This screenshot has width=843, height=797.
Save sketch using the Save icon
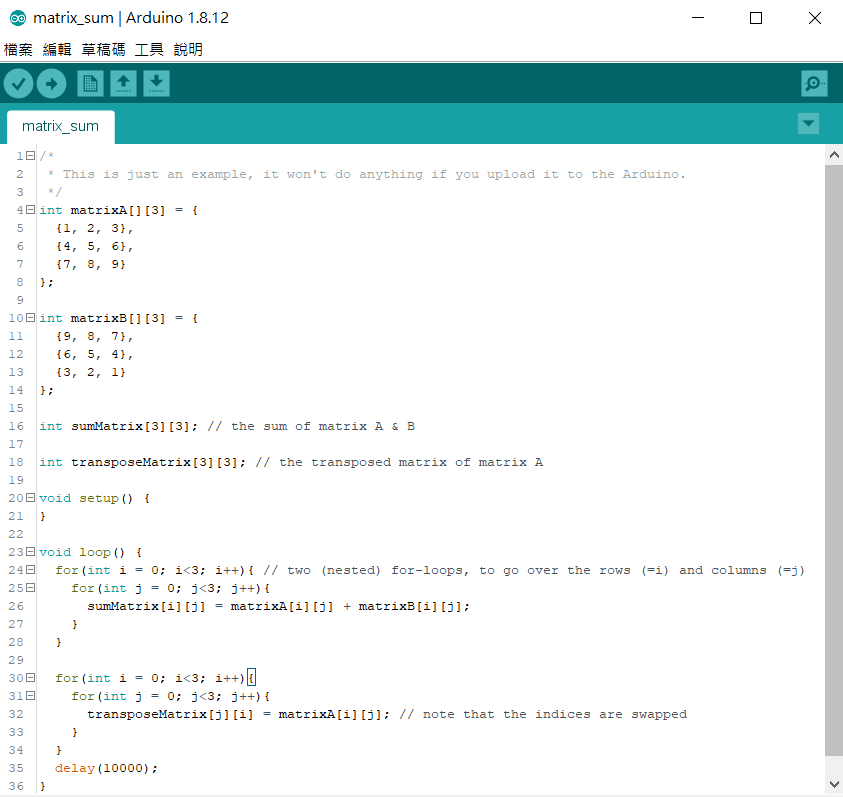[x=156, y=84]
